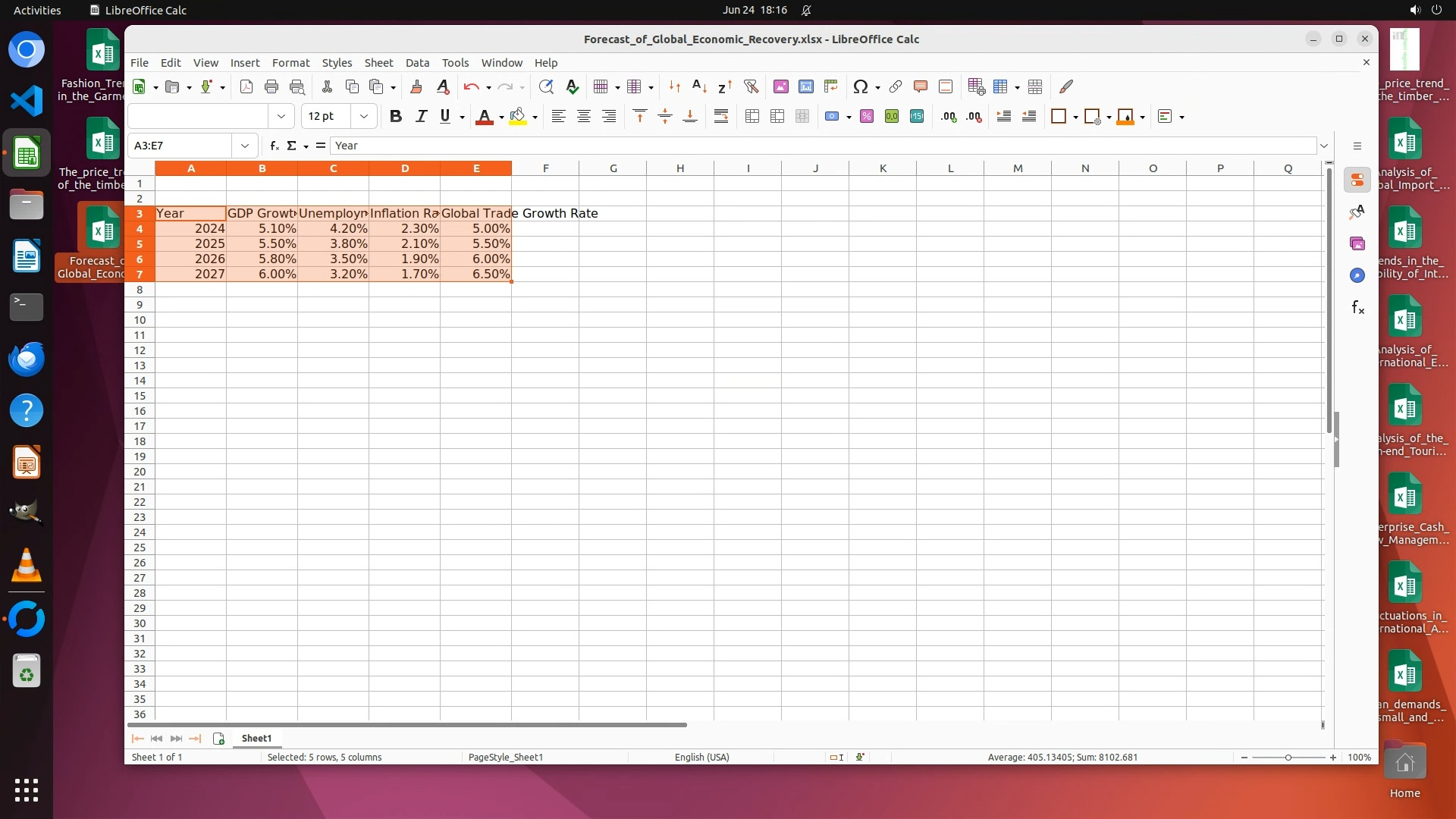Apply the yellow background color swatch
Image resolution: width=1456 pixels, height=819 pixels.
518,116
